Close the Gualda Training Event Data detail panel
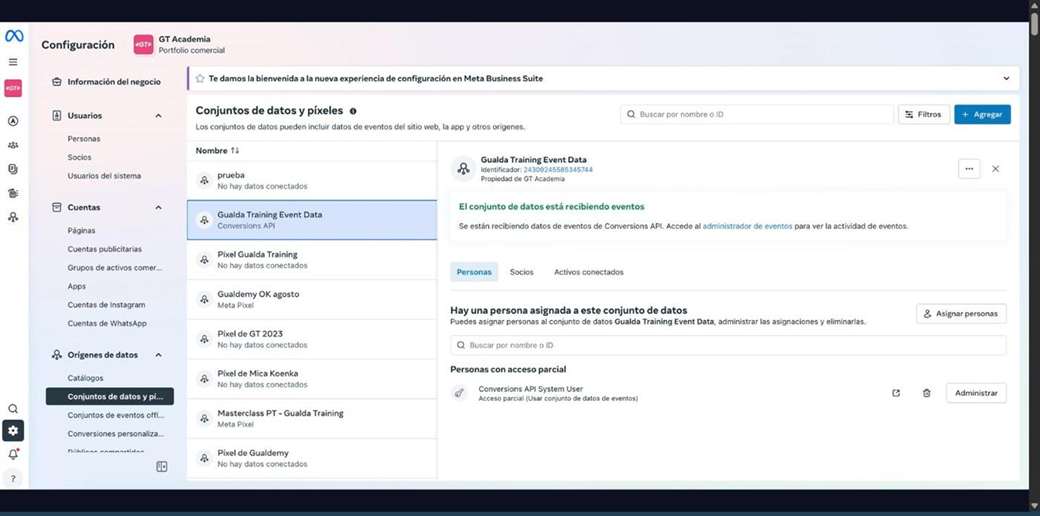The width and height of the screenshot is (1040, 516). click(996, 169)
